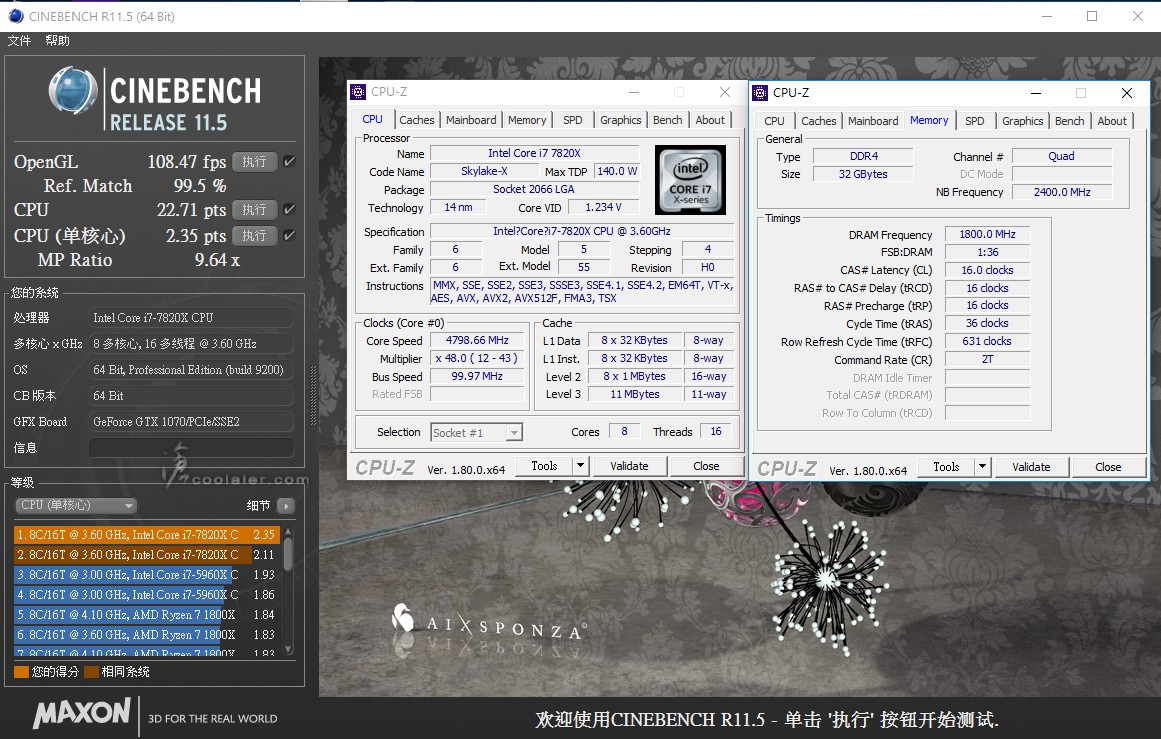Run the OpenGL benchmark with 执行 button
Viewport: 1161px width, 739px height.
pyautogui.click(x=255, y=161)
